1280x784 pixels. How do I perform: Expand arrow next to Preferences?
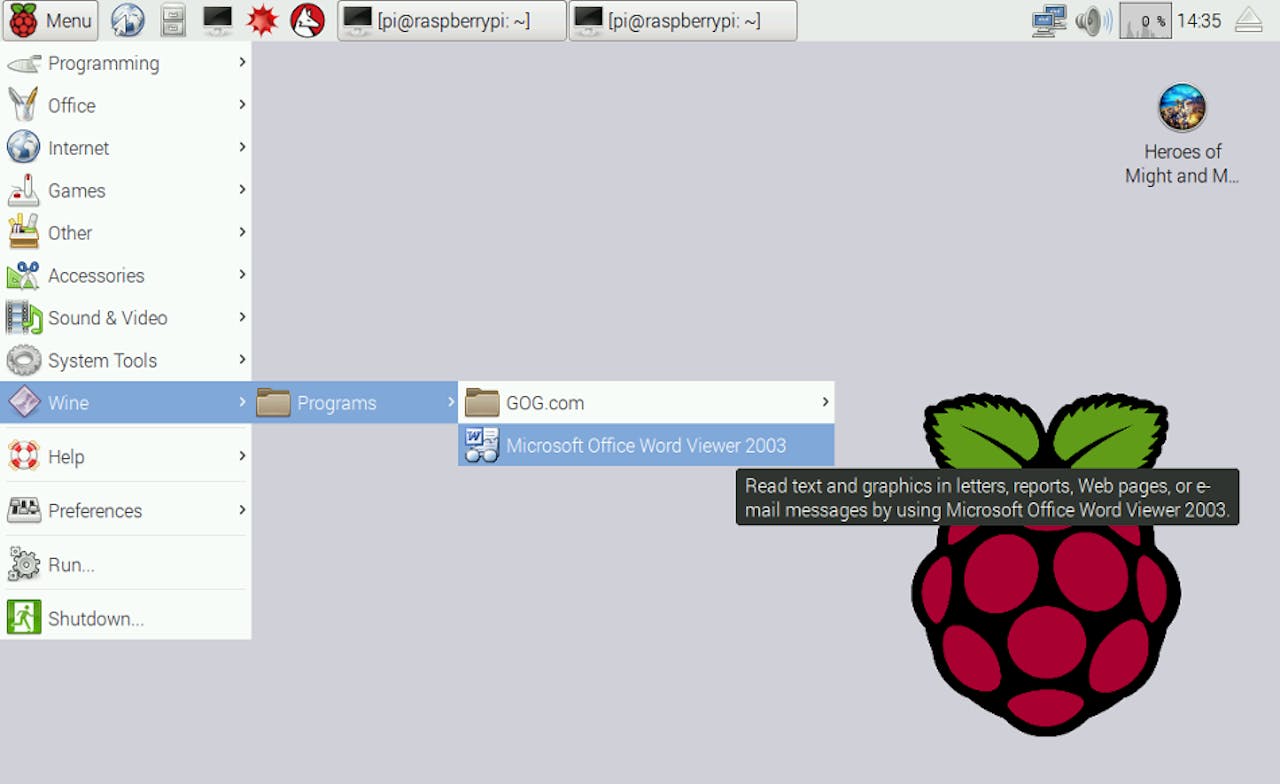242,510
